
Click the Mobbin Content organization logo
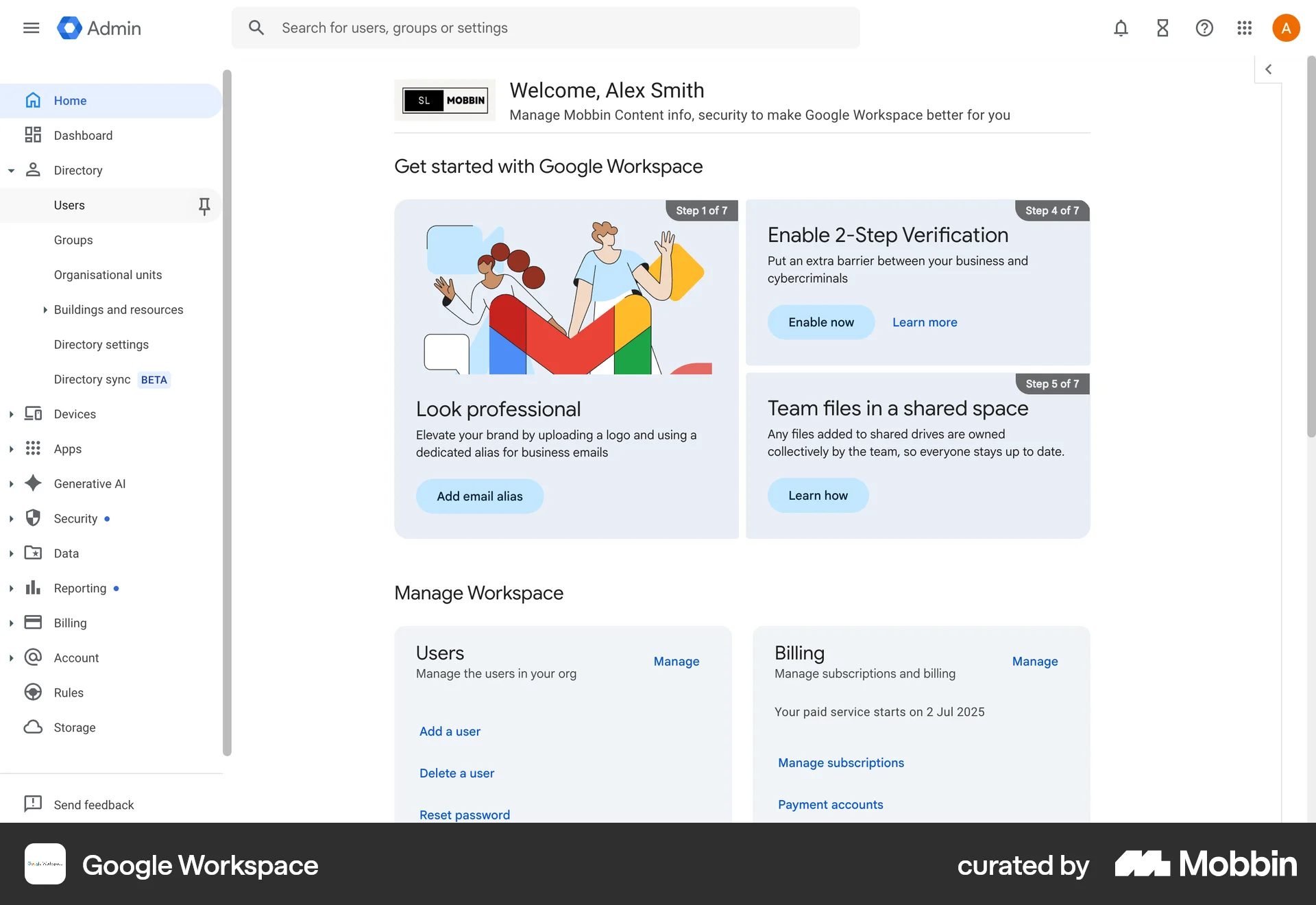[445, 100]
